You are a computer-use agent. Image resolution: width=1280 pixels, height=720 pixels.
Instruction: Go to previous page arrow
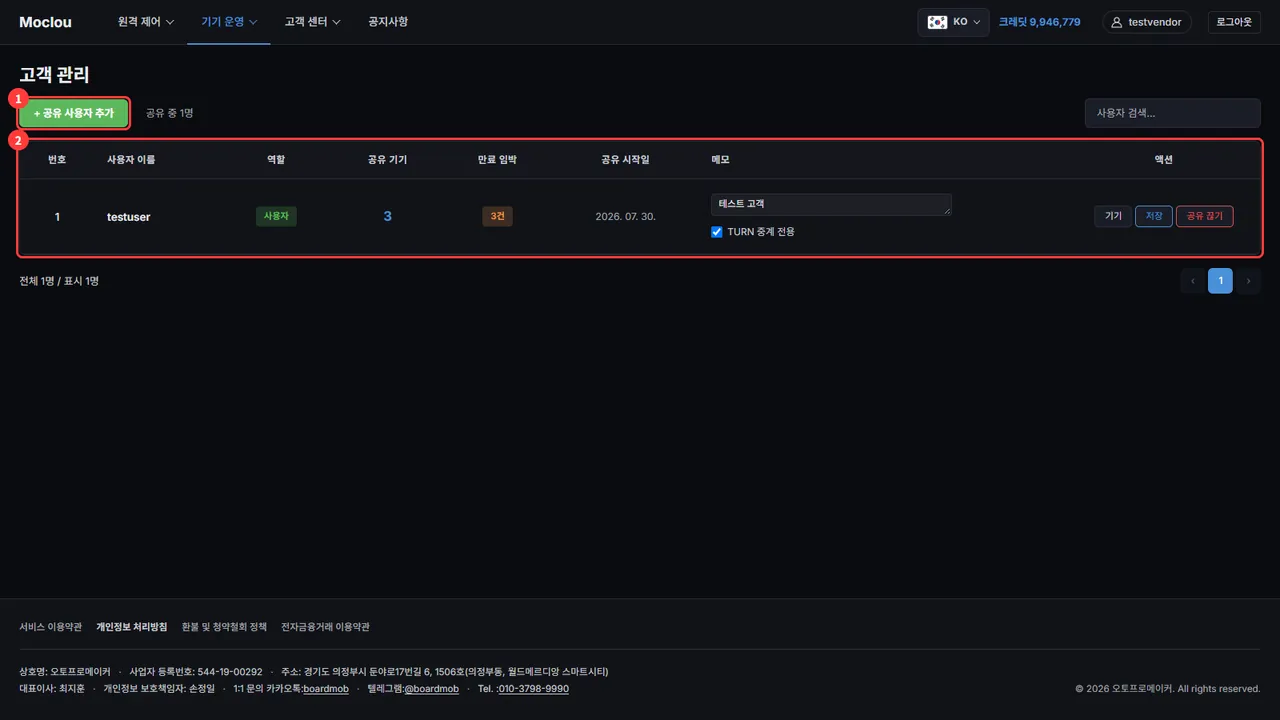point(1192,281)
